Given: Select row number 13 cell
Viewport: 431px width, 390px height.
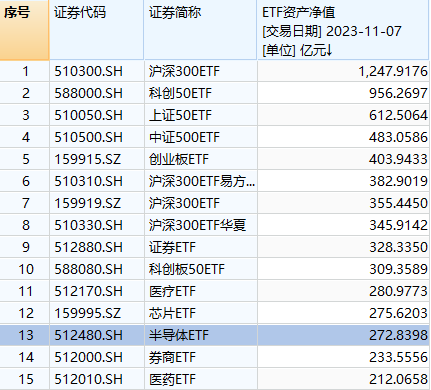Looking at the screenshot, I should 24,335.
